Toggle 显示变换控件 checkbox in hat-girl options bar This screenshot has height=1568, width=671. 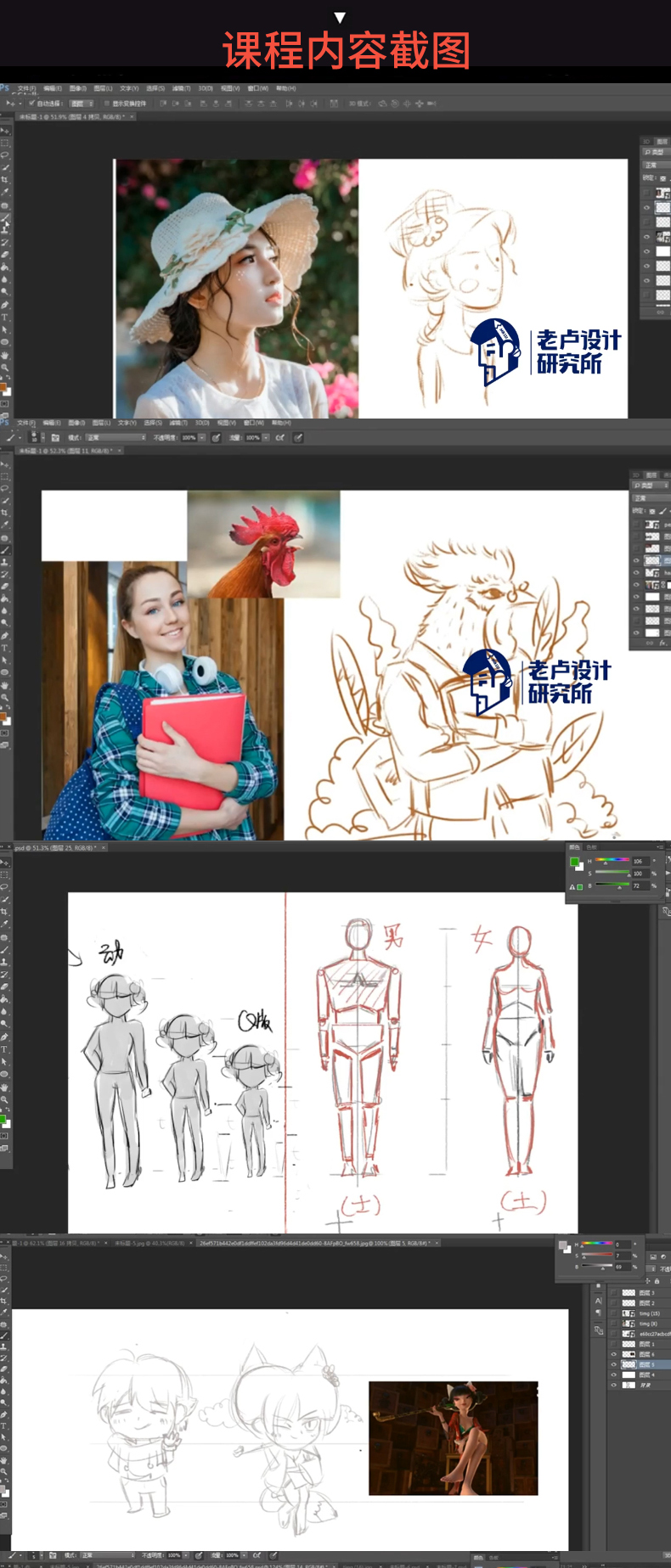[106, 104]
